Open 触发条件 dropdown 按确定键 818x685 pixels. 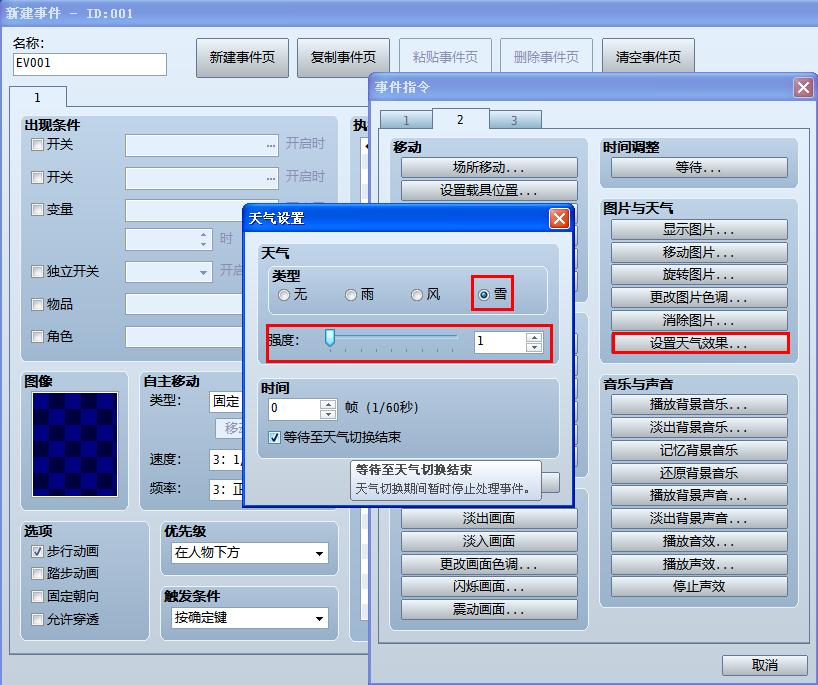tap(250, 618)
